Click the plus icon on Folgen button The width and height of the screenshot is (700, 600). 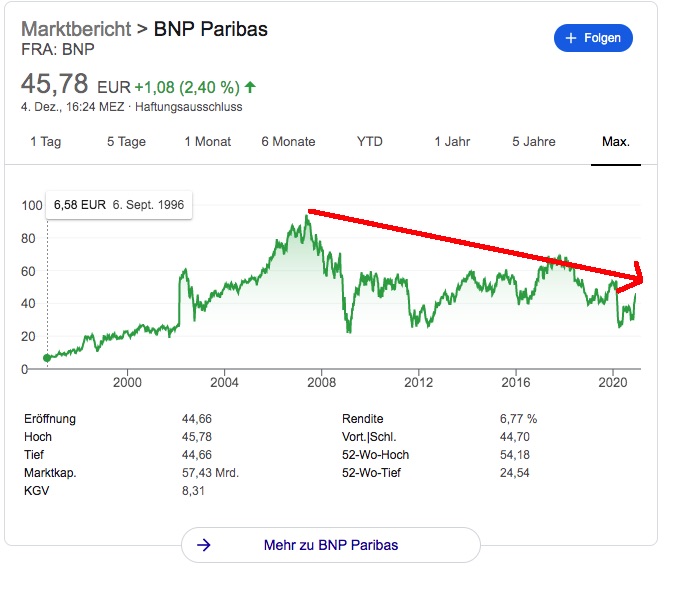[x=572, y=39]
